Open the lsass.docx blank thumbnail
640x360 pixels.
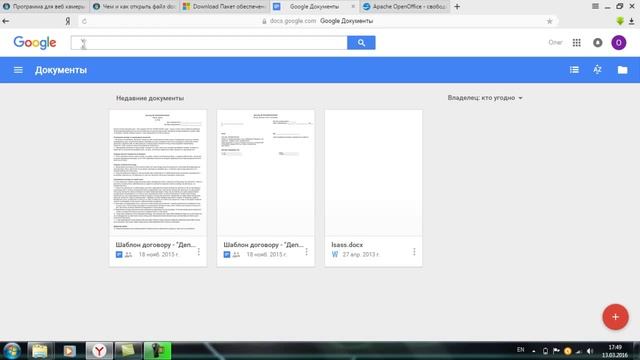(373, 173)
